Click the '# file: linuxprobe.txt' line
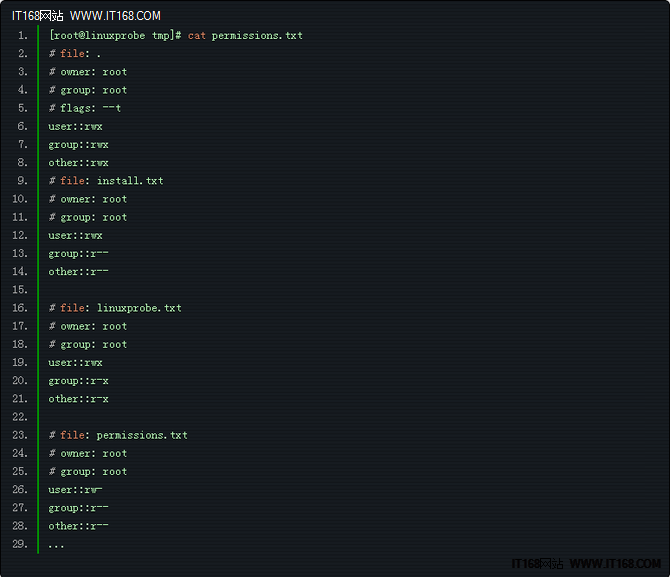Viewport: 670px width, 577px height. click(x=115, y=308)
